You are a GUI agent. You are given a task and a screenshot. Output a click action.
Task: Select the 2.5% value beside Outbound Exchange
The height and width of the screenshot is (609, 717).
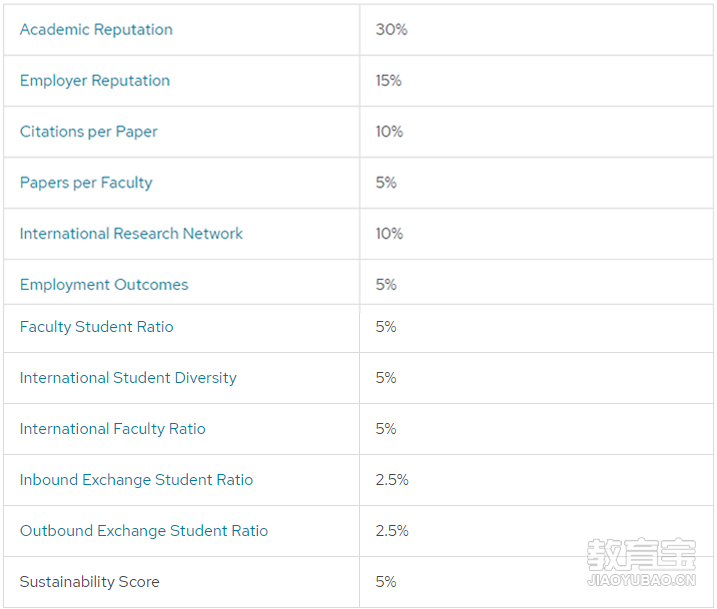pos(392,531)
